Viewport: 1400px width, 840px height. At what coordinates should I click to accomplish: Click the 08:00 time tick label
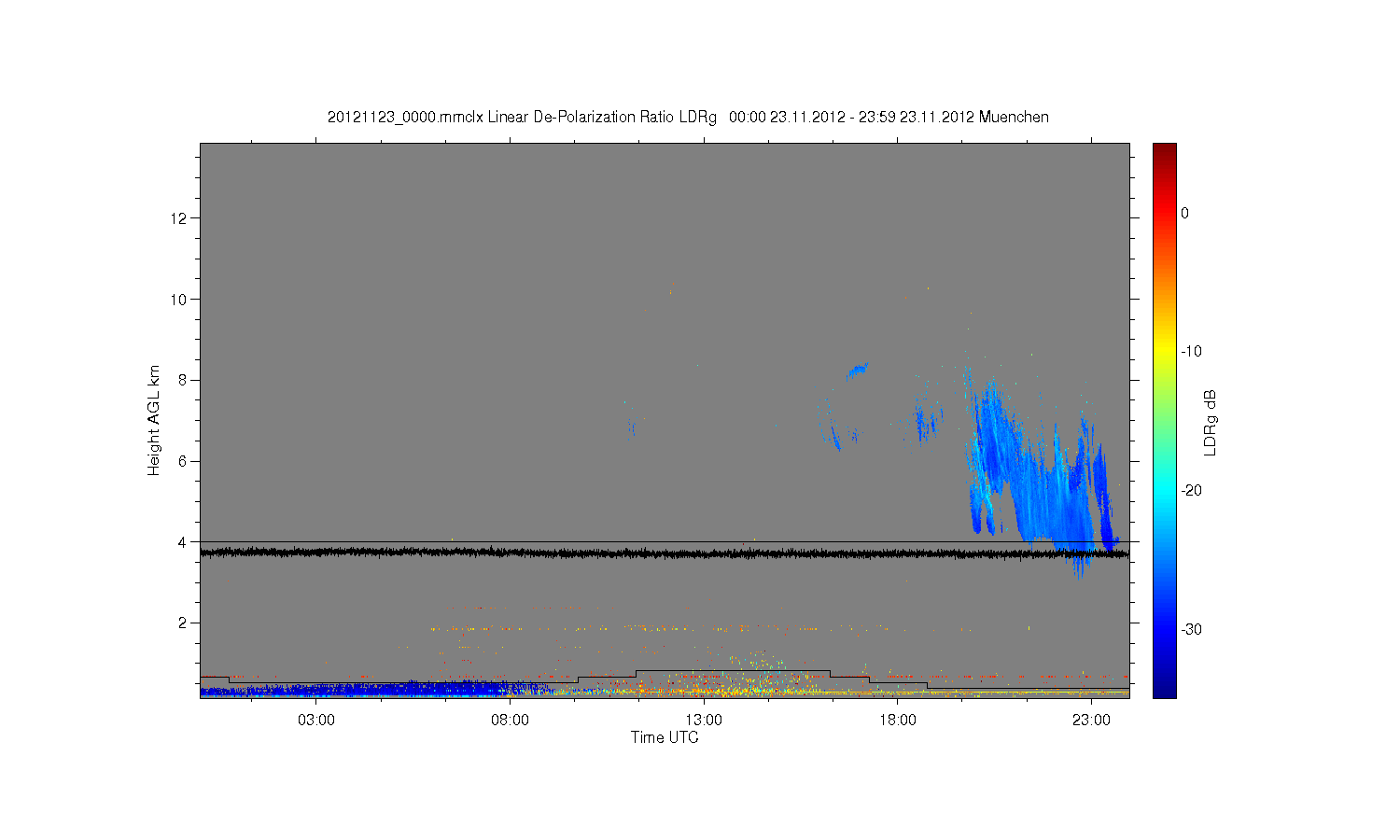[510, 721]
